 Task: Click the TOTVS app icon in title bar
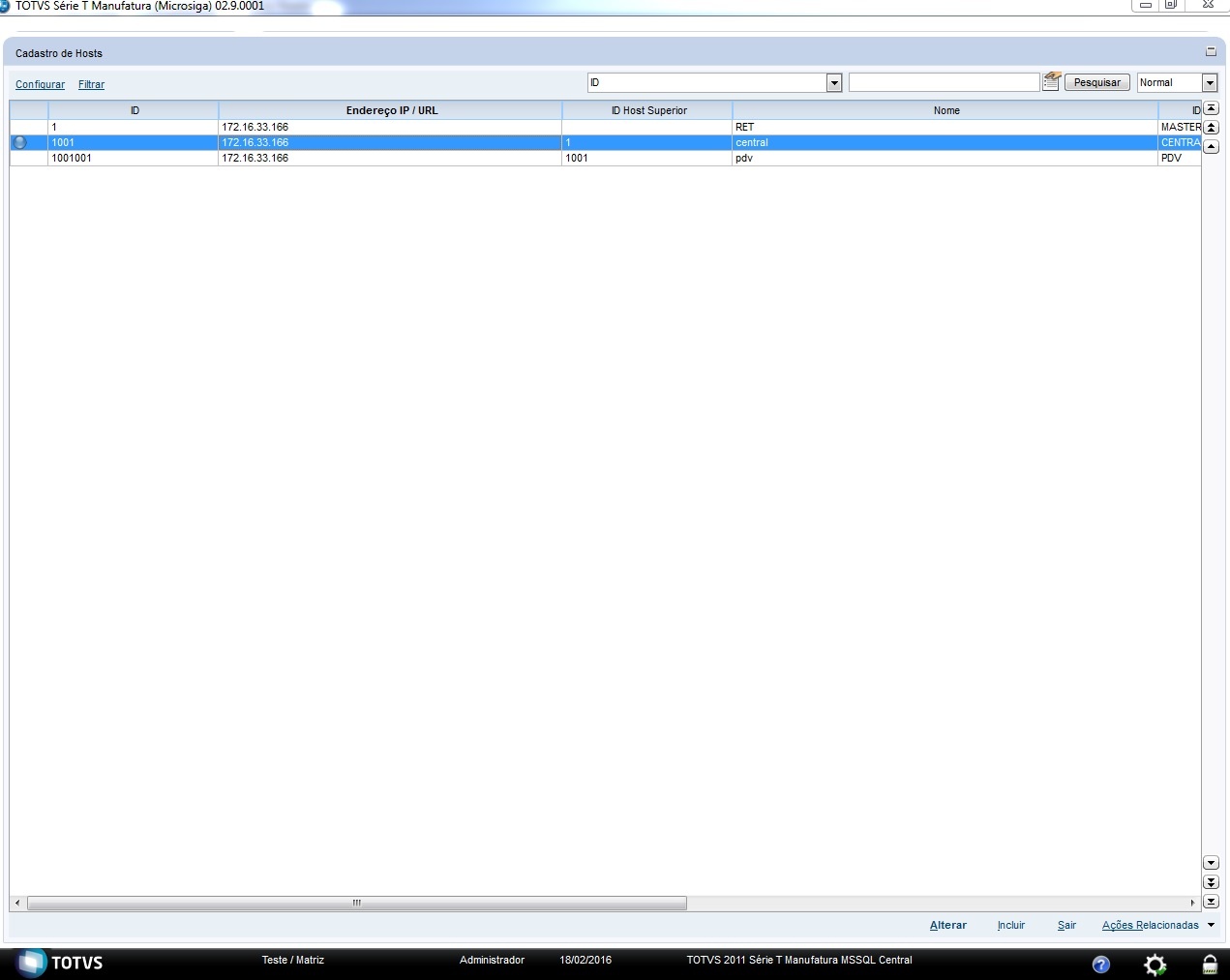[x=5, y=6]
